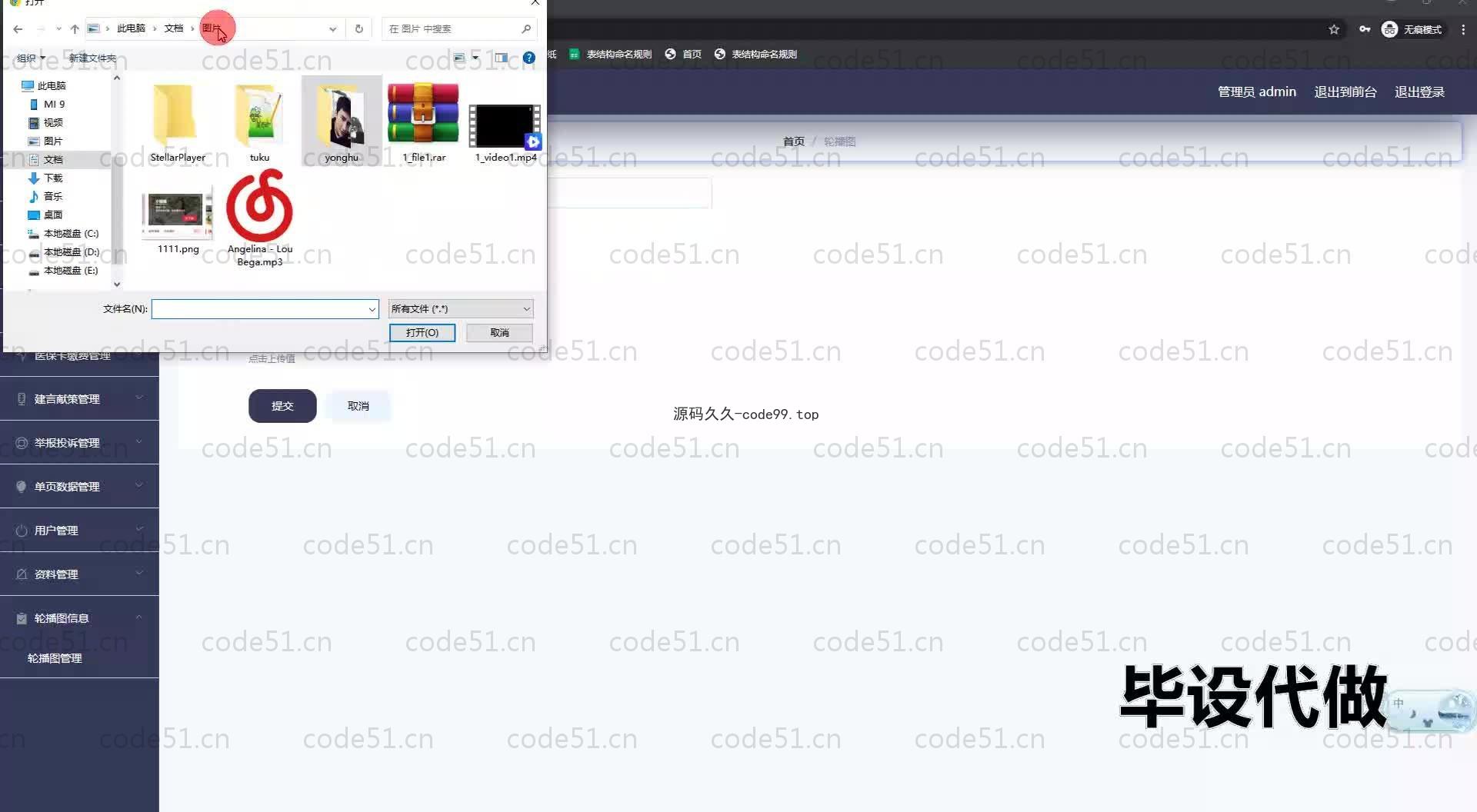Viewport: 1477px width, 812px height.
Task: Click 管理员 admin label
Action: pos(1256,92)
